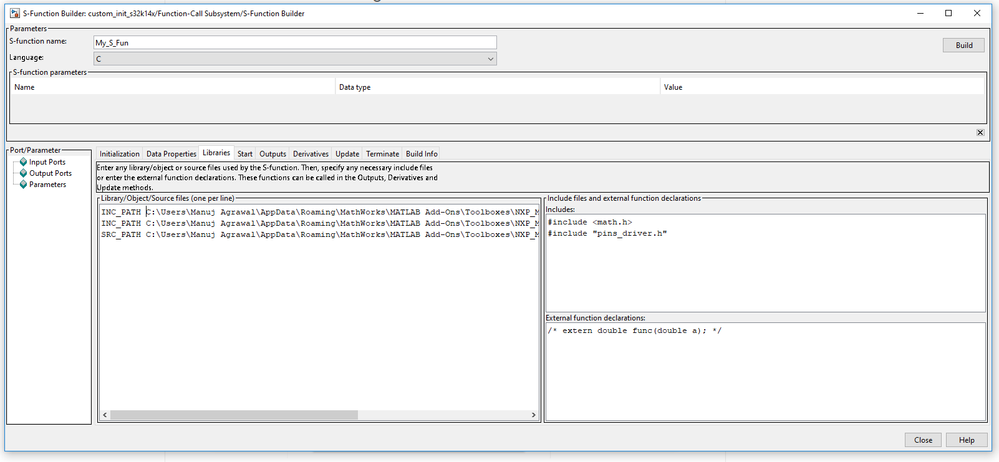Click the Data type column header
Image resolution: width=999 pixels, height=462 pixels.
(498, 87)
